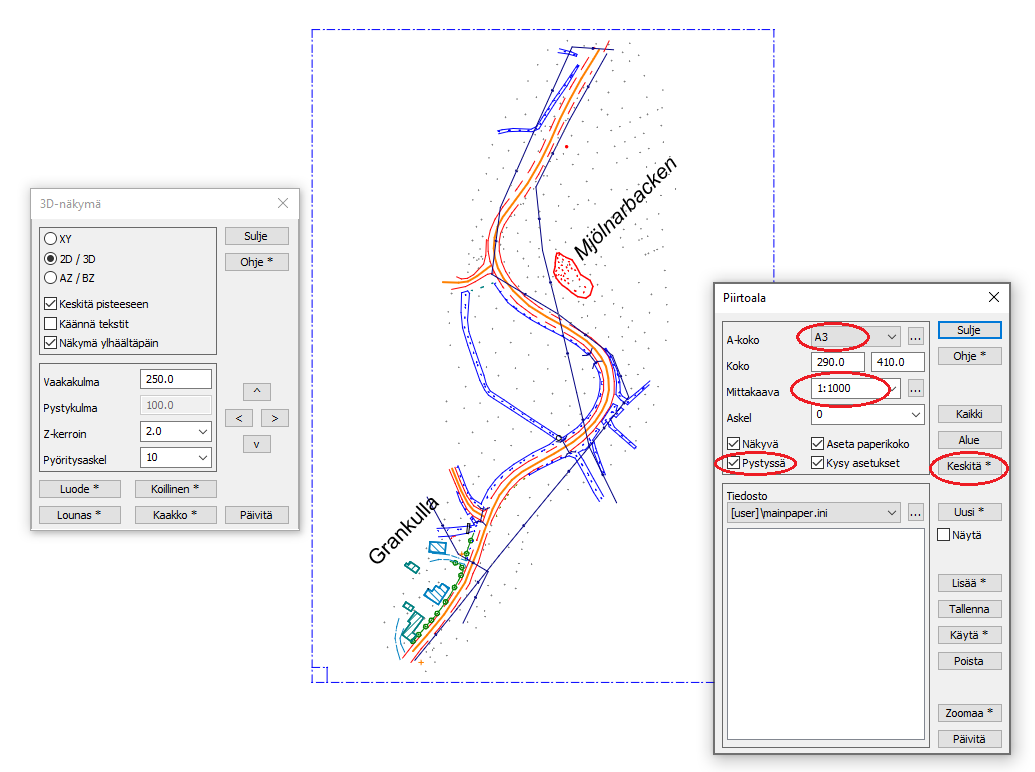Rotate view up with the ^ arrow button
This screenshot has height=772, width=1035.
click(x=257, y=391)
